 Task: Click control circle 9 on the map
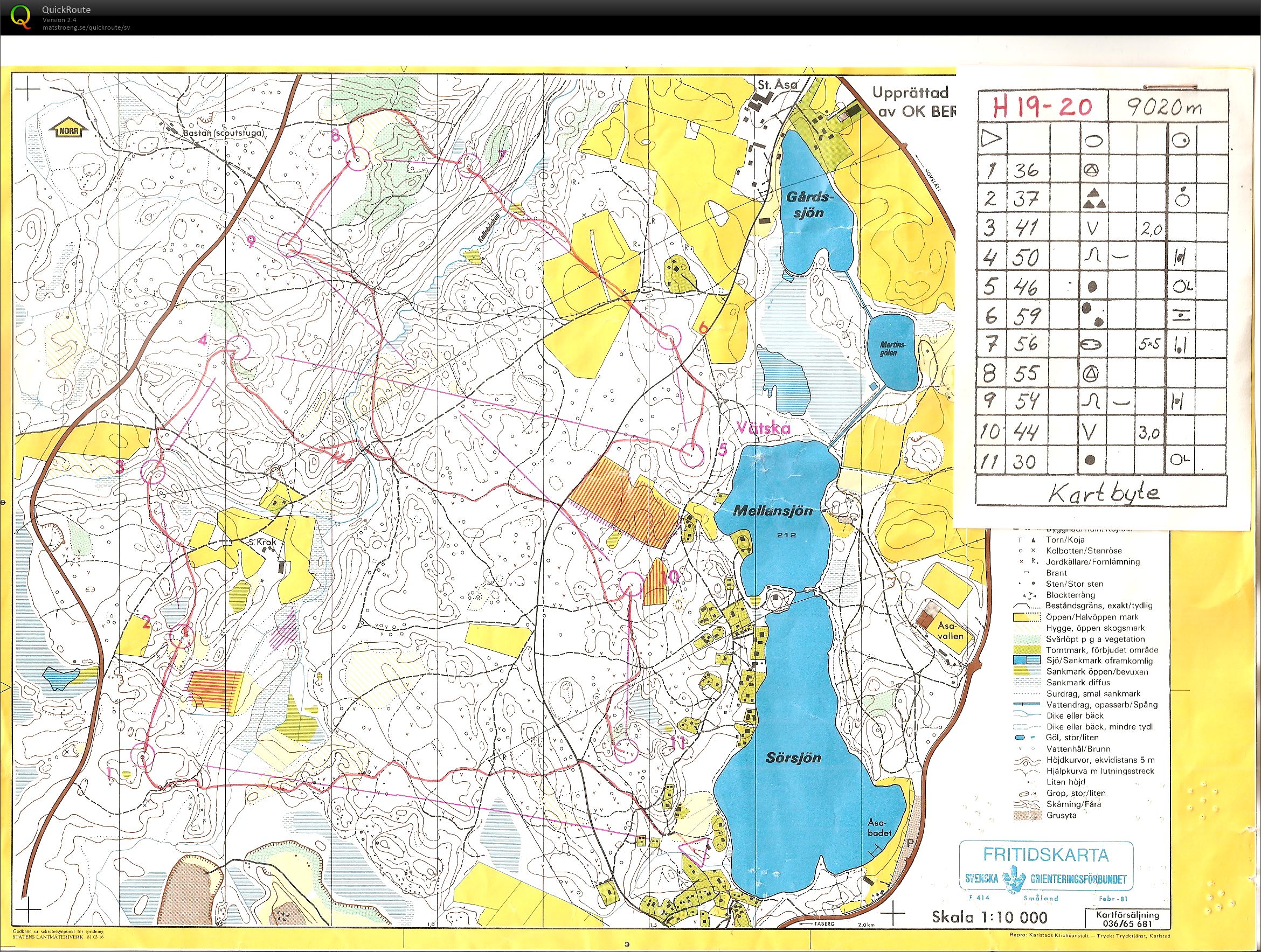[289, 244]
